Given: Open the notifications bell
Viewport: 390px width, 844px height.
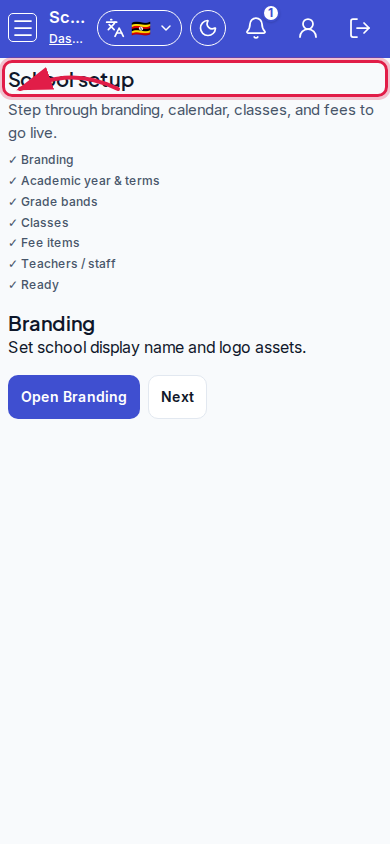Looking at the screenshot, I should [256, 28].
